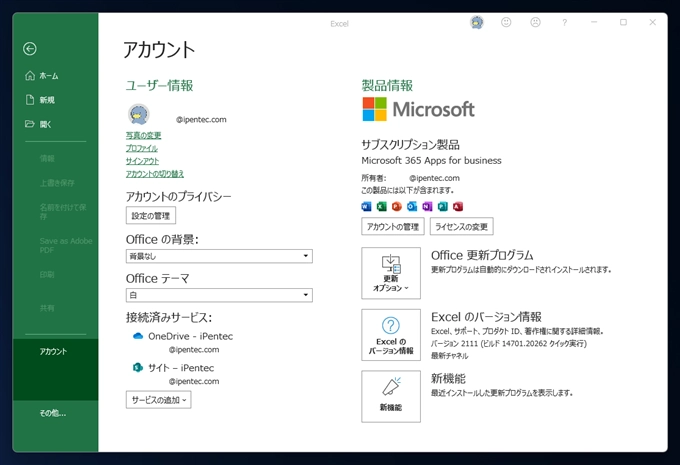Open the help question mark icon
The width and height of the screenshot is (680, 465).
(564, 23)
